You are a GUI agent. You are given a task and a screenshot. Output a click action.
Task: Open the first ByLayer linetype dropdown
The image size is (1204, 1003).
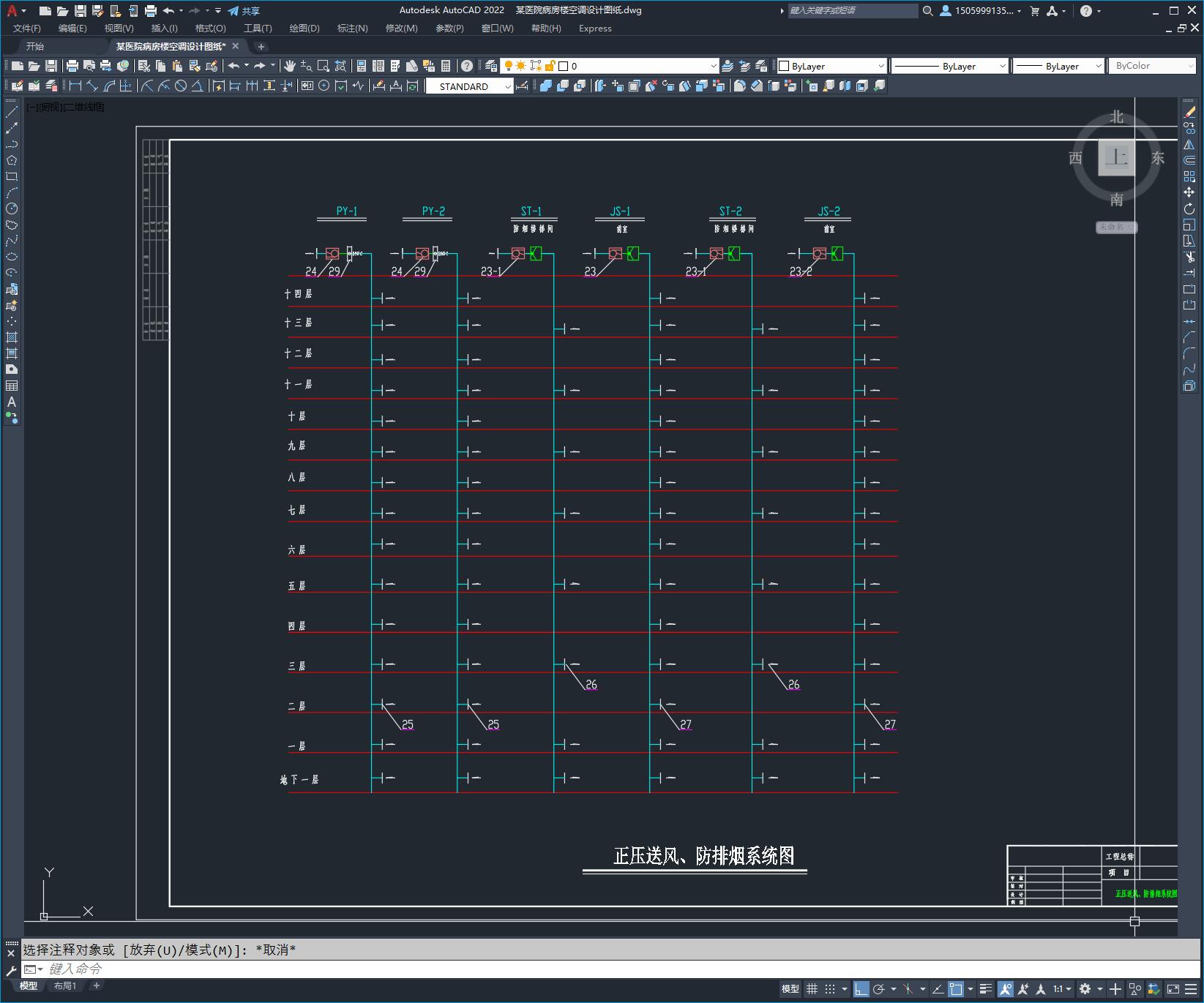click(951, 66)
